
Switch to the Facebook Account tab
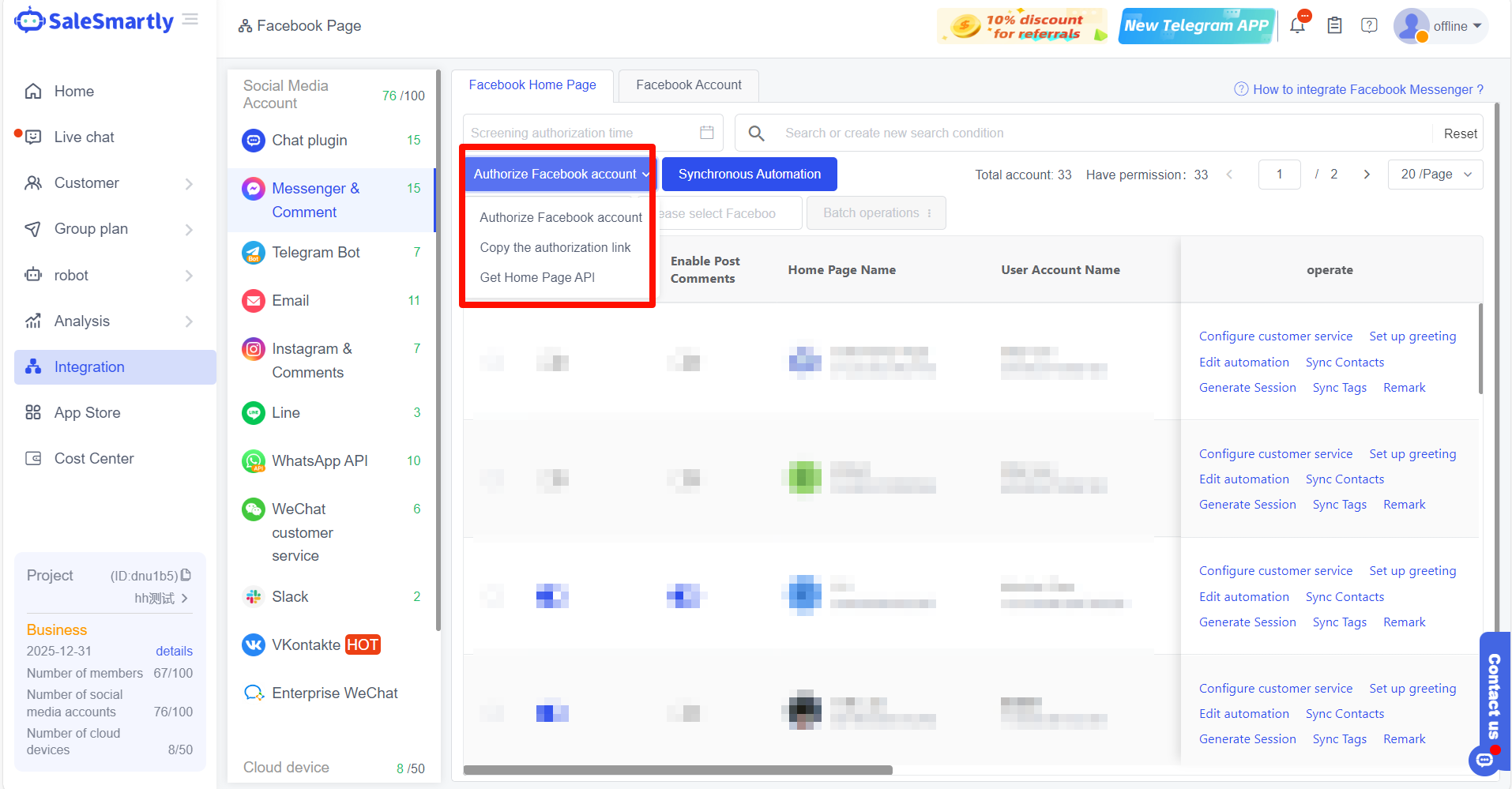688,85
